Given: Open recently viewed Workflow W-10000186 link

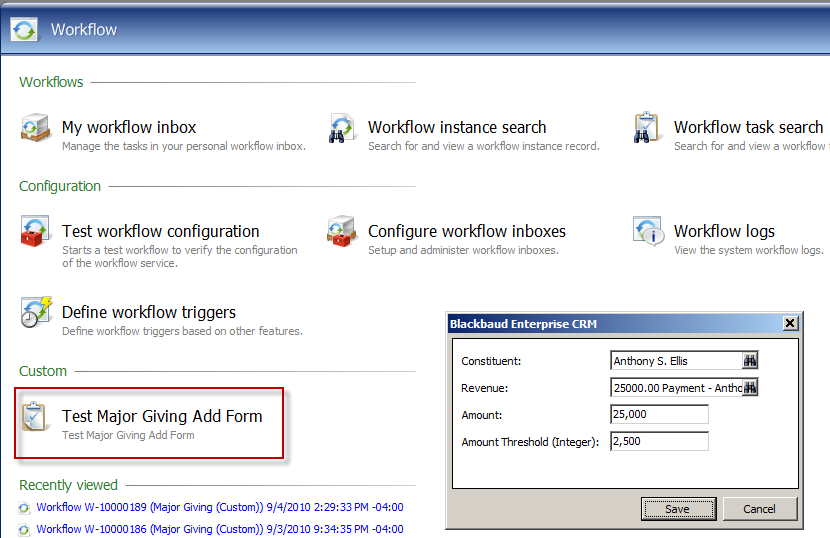Looking at the screenshot, I should click(220, 529).
